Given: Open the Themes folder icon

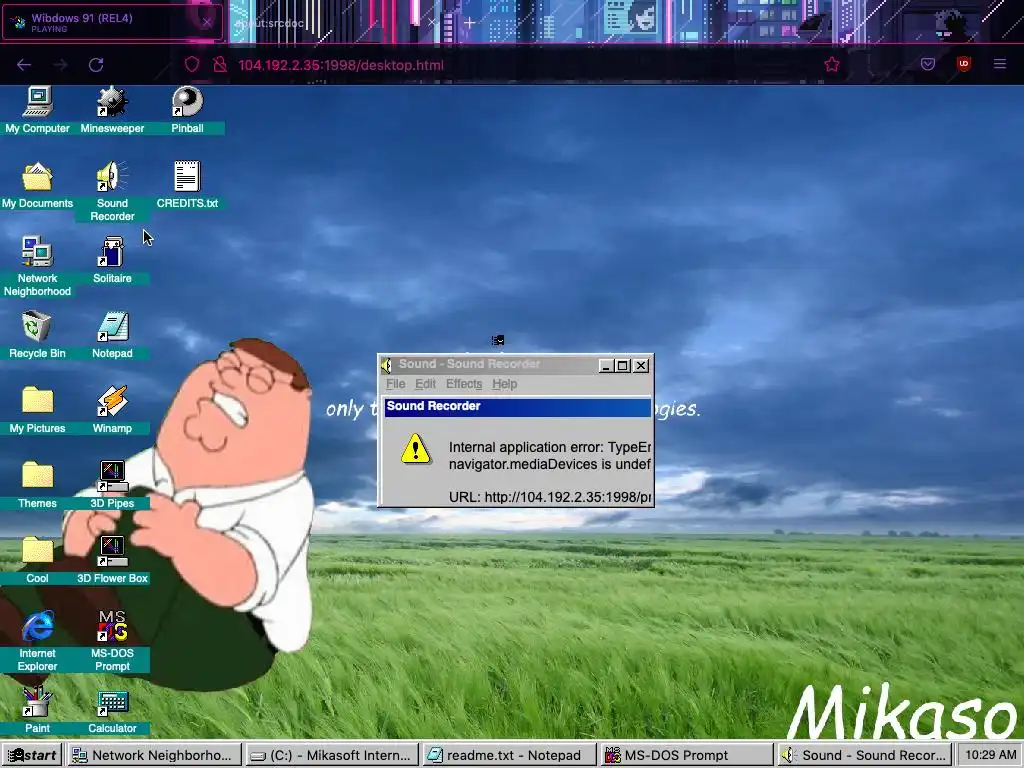Looking at the screenshot, I should point(37,485).
